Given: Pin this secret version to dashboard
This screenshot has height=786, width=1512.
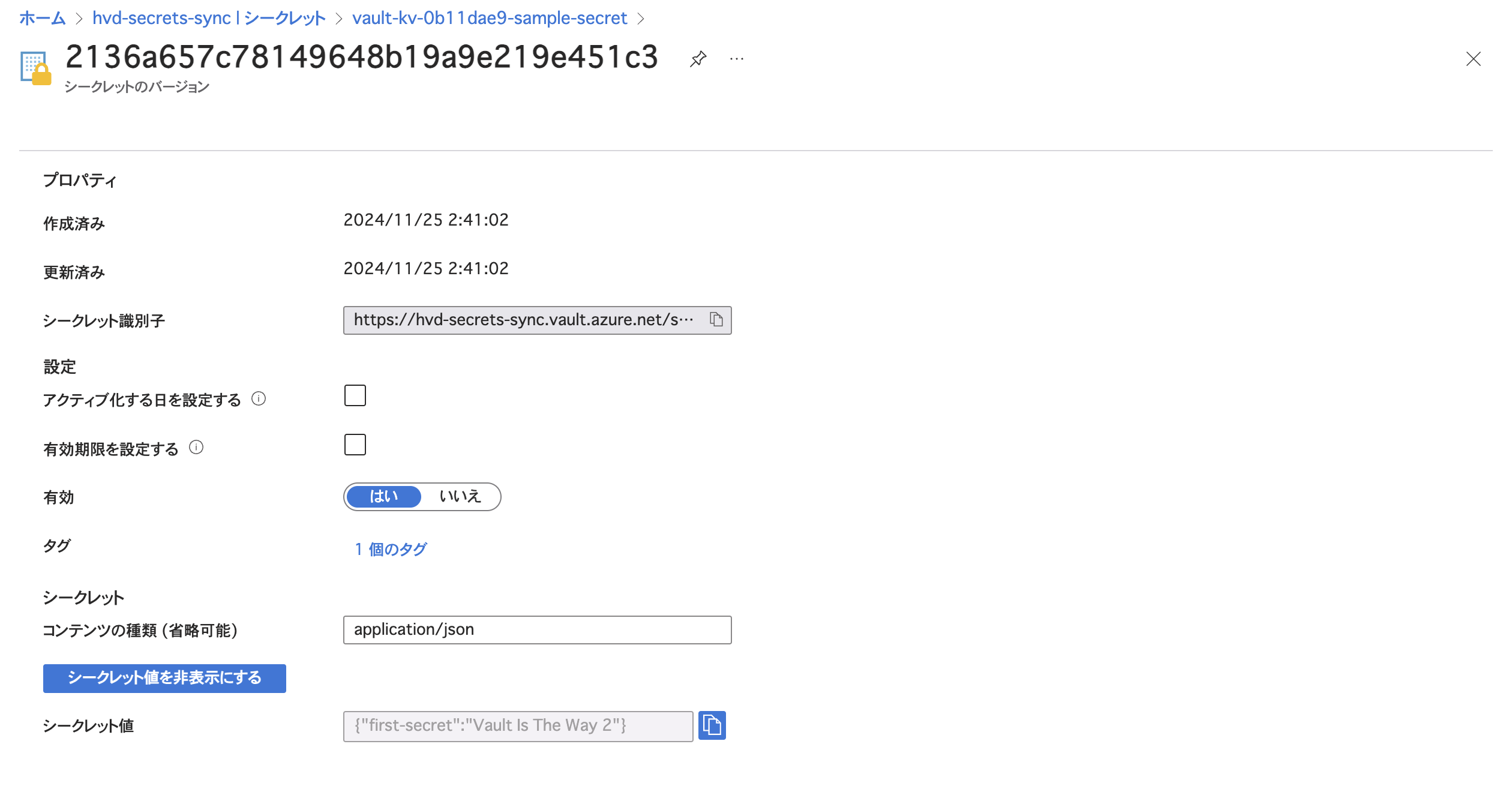Looking at the screenshot, I should click(x=698, y=59).
